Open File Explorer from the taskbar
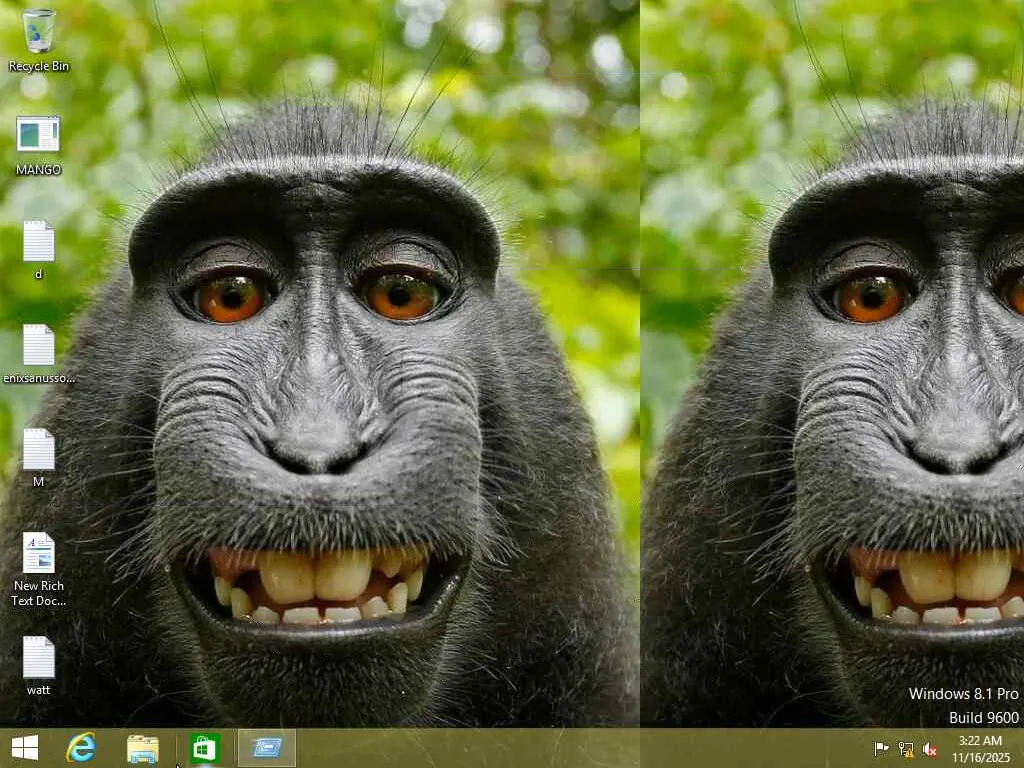 pyautogui.click(x=143, y=748)
